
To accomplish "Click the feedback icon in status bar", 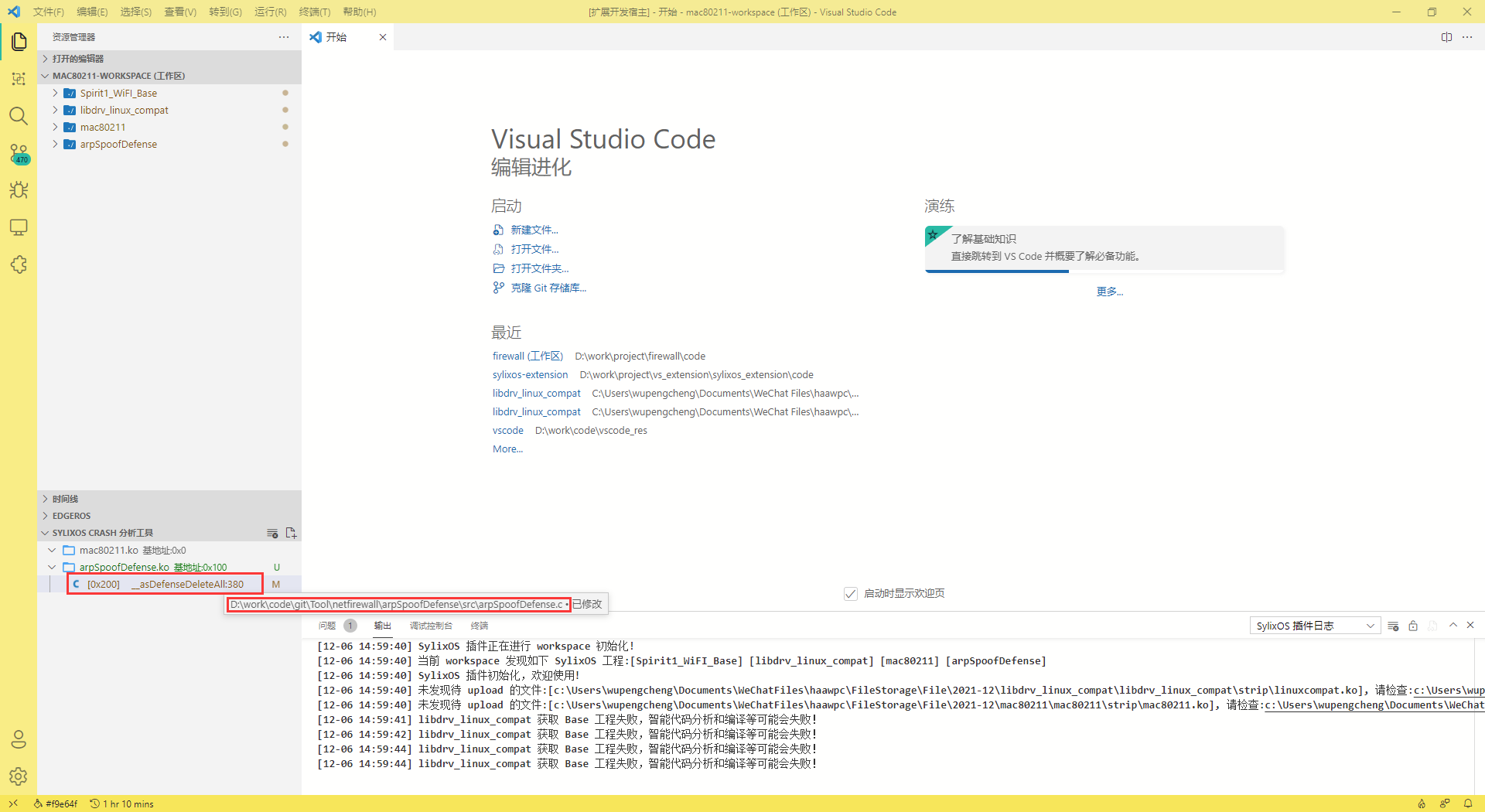I will (1444, 803).
